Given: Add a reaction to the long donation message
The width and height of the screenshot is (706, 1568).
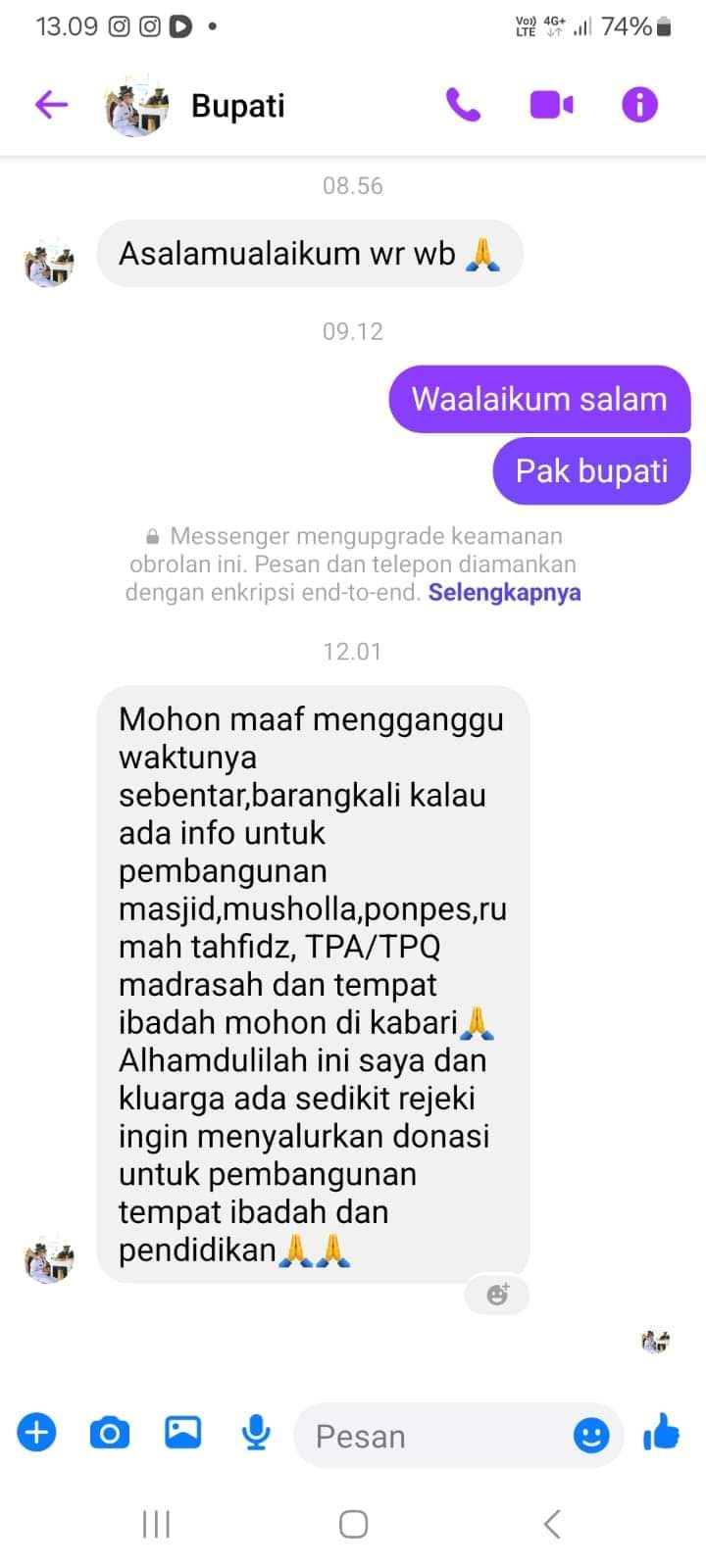Looking at the screenshot, I should point(497,1295).
